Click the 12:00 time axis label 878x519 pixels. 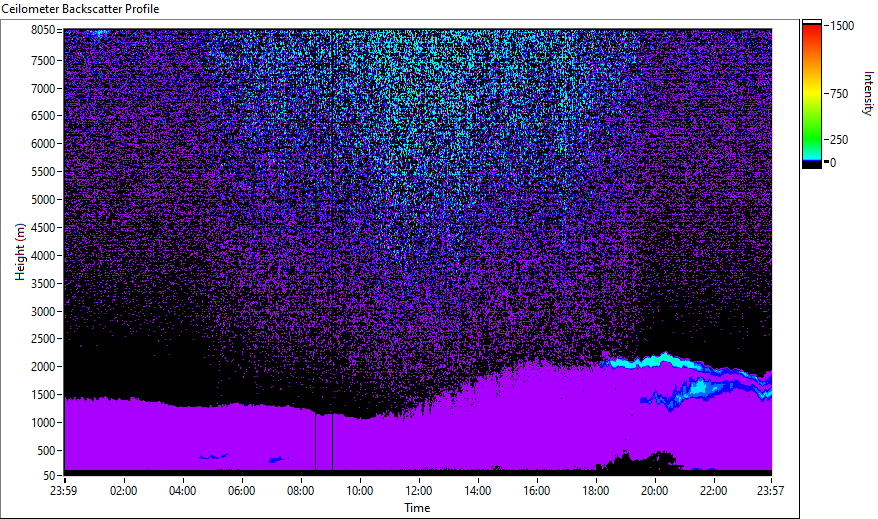418,491
